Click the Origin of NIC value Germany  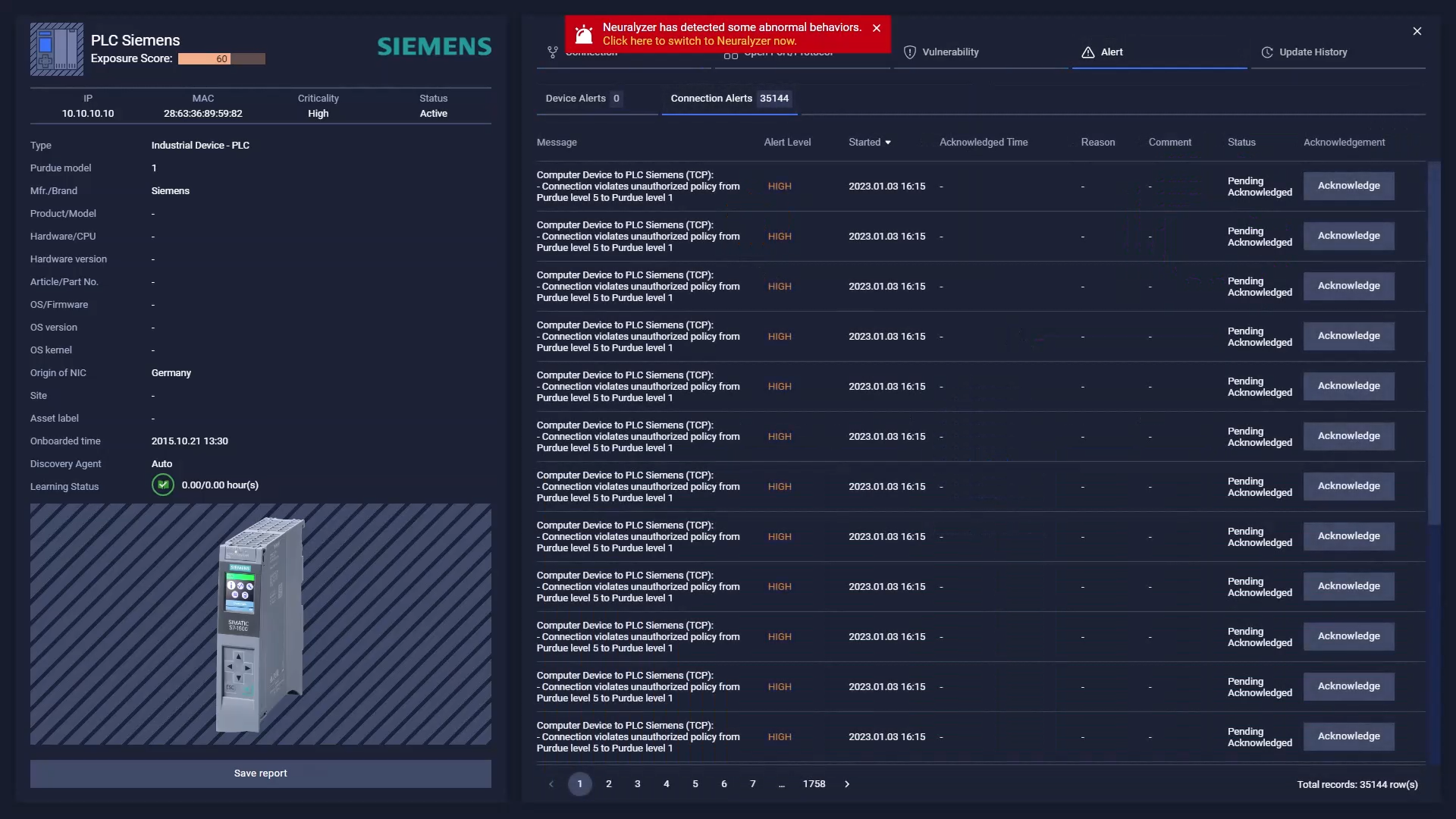pos(171,373)
